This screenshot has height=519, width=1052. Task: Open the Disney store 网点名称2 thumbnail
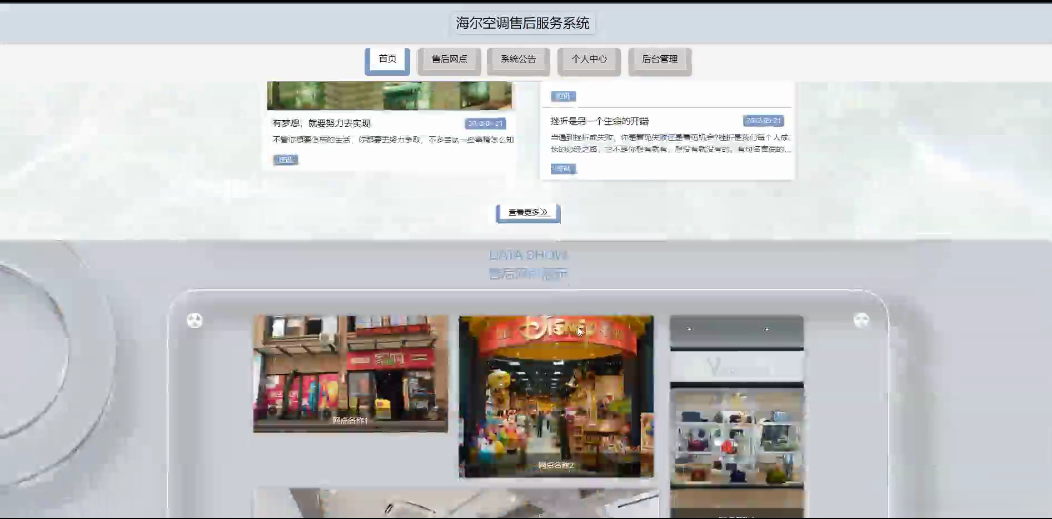556,396
